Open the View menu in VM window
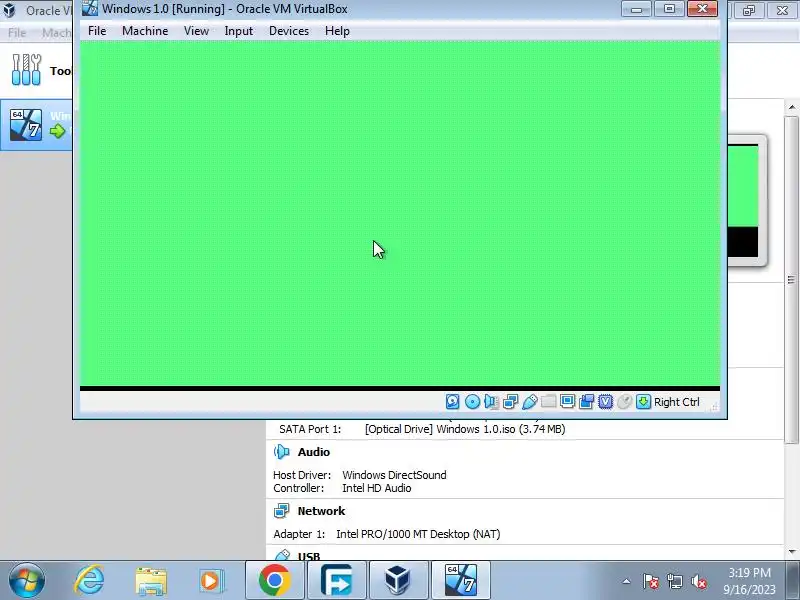Image resolution: width=800 pixels, height=600 pixels. pos(196,31)
